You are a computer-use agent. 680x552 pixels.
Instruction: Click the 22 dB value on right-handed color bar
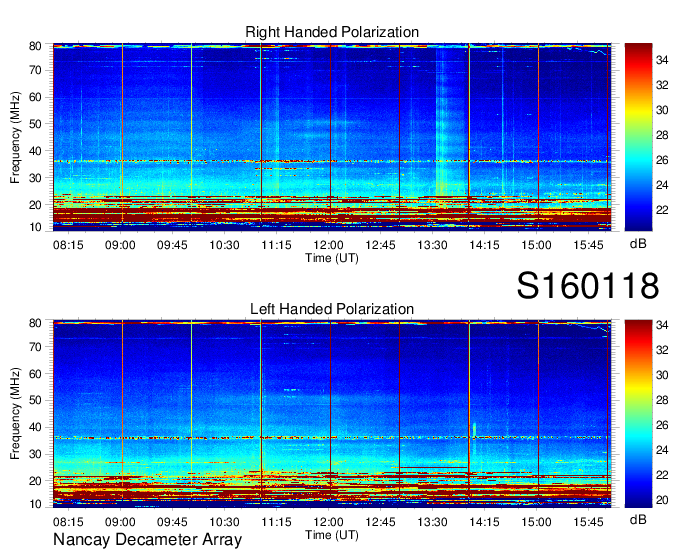point(662,210)
